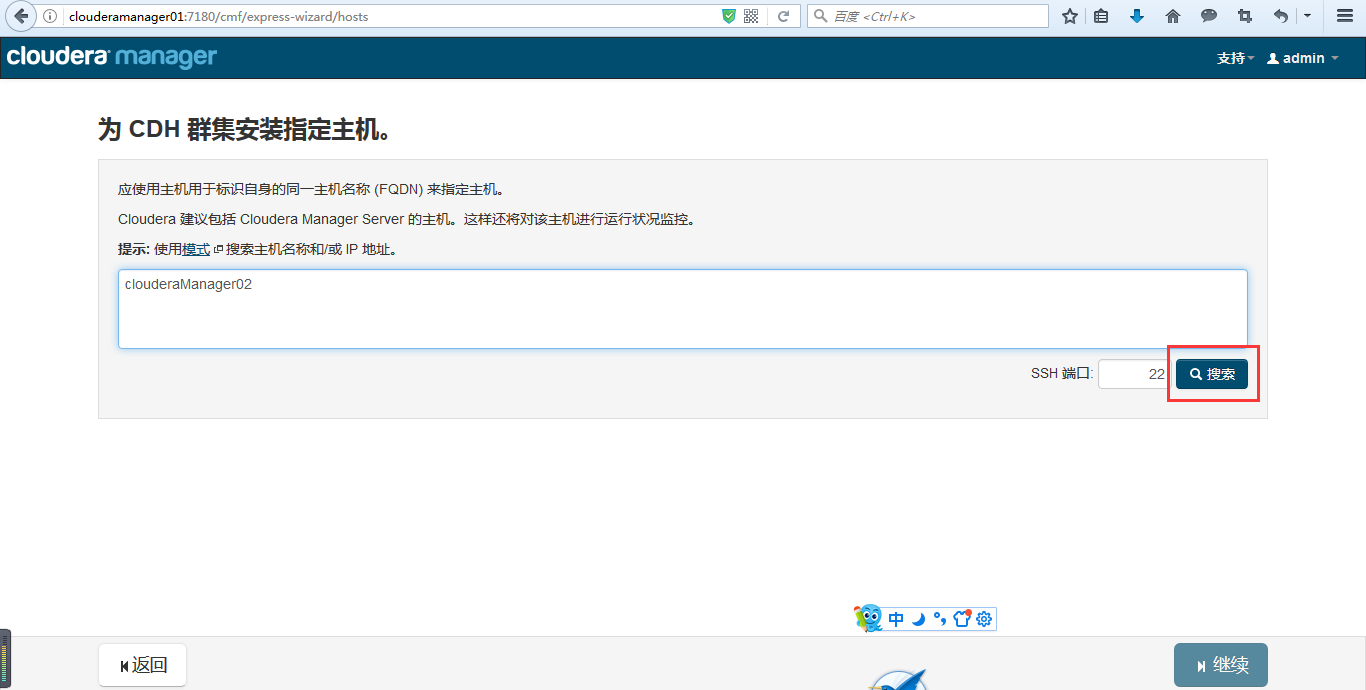The image size is (1366, 690).
Task: Reload the page with the refresh icon
Action: coord(783,16)
